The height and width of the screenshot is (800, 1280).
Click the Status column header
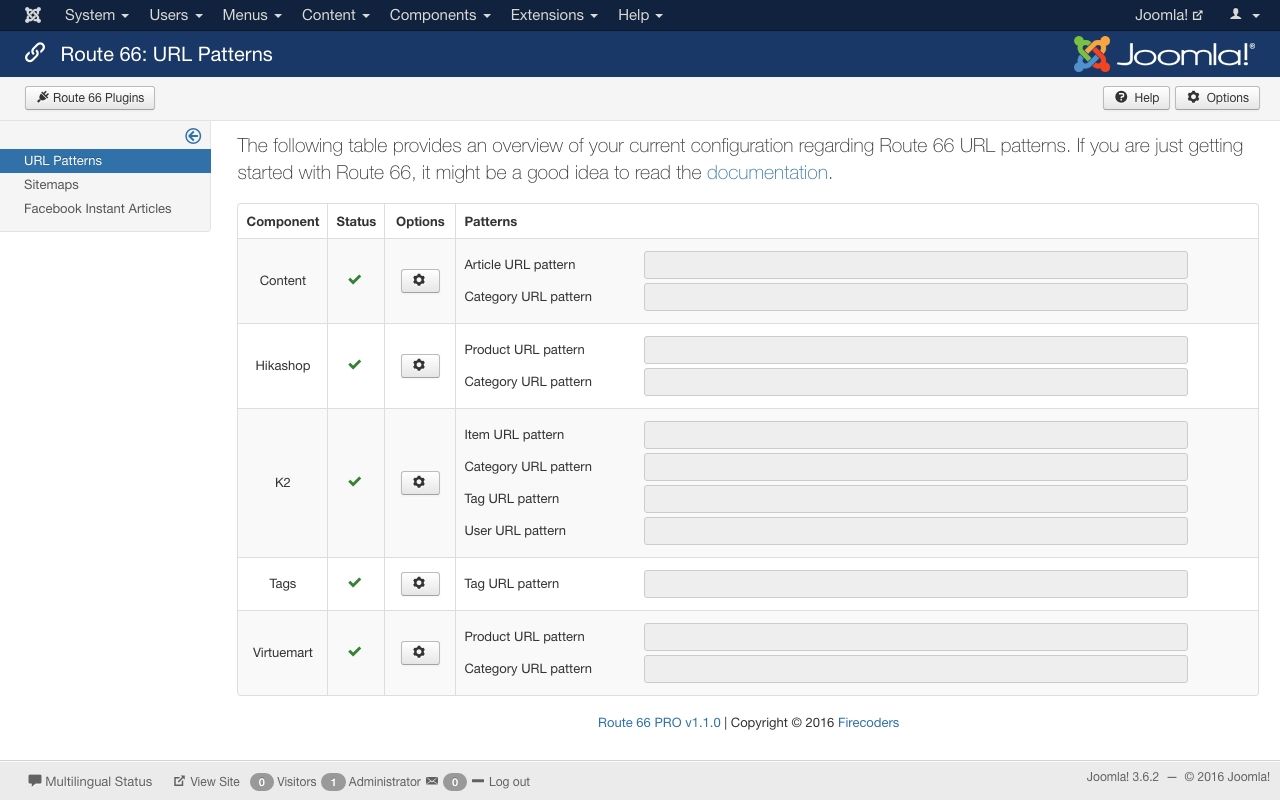pyautogui.click(x=356, y=221)
